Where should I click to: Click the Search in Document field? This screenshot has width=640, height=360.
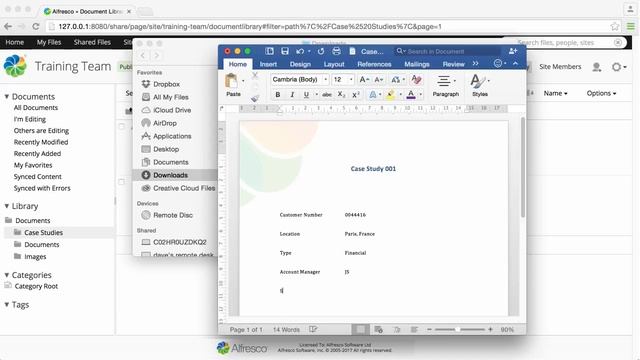[447, 51]
